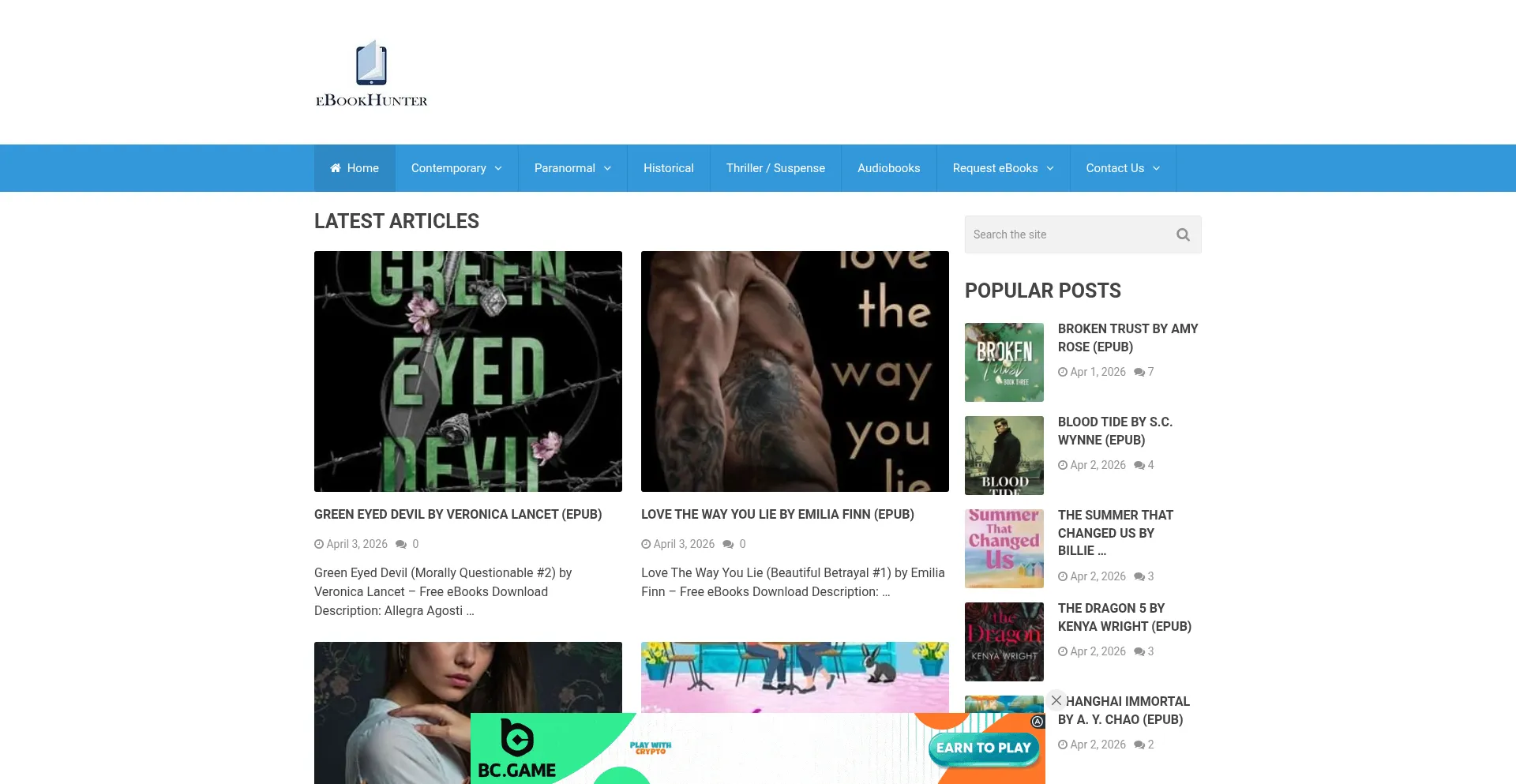
Task: Open woman portrait article cover image
Action: 468,713
